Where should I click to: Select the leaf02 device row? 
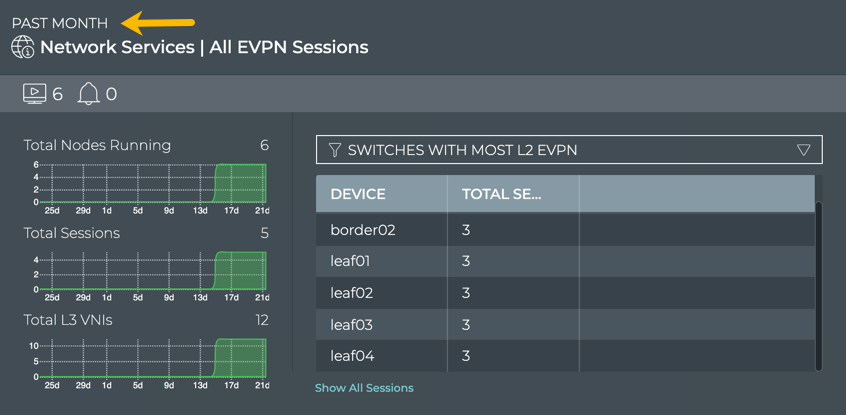click(351, 293)
